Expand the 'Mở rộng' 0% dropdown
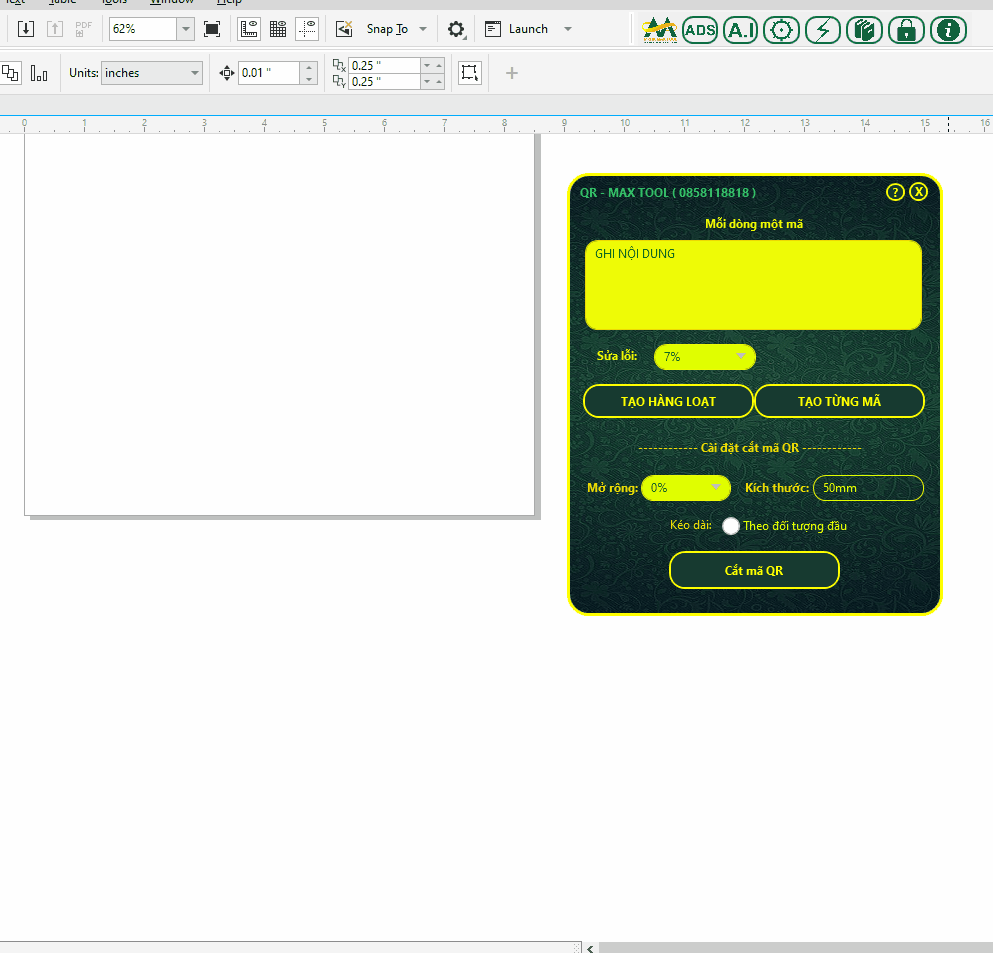The height and width of the screenshot is (953, 993). pyautogui.click(x=686, y=488)
